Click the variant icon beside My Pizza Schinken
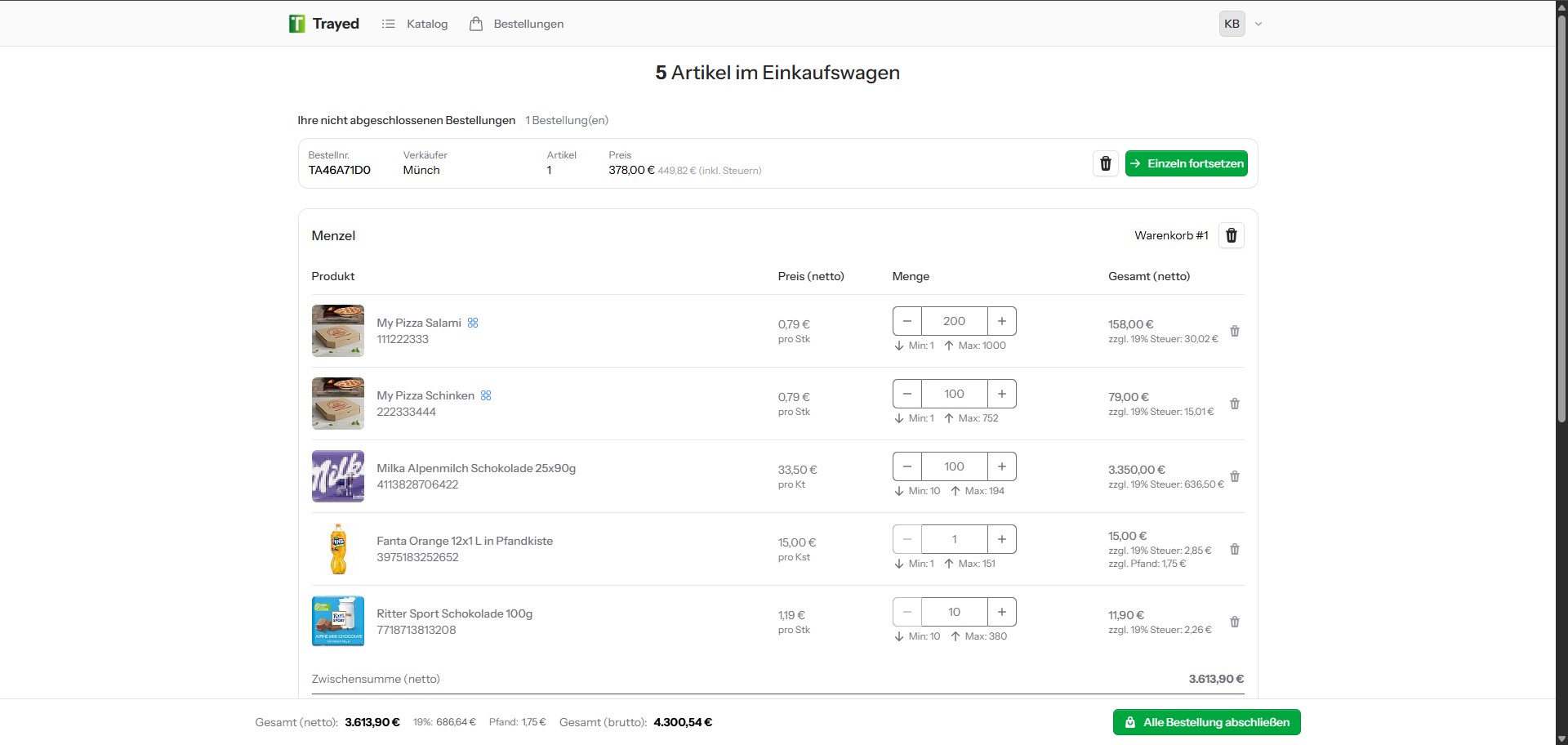The height and width of the screenshot is (745, 1568). [486, 395]
